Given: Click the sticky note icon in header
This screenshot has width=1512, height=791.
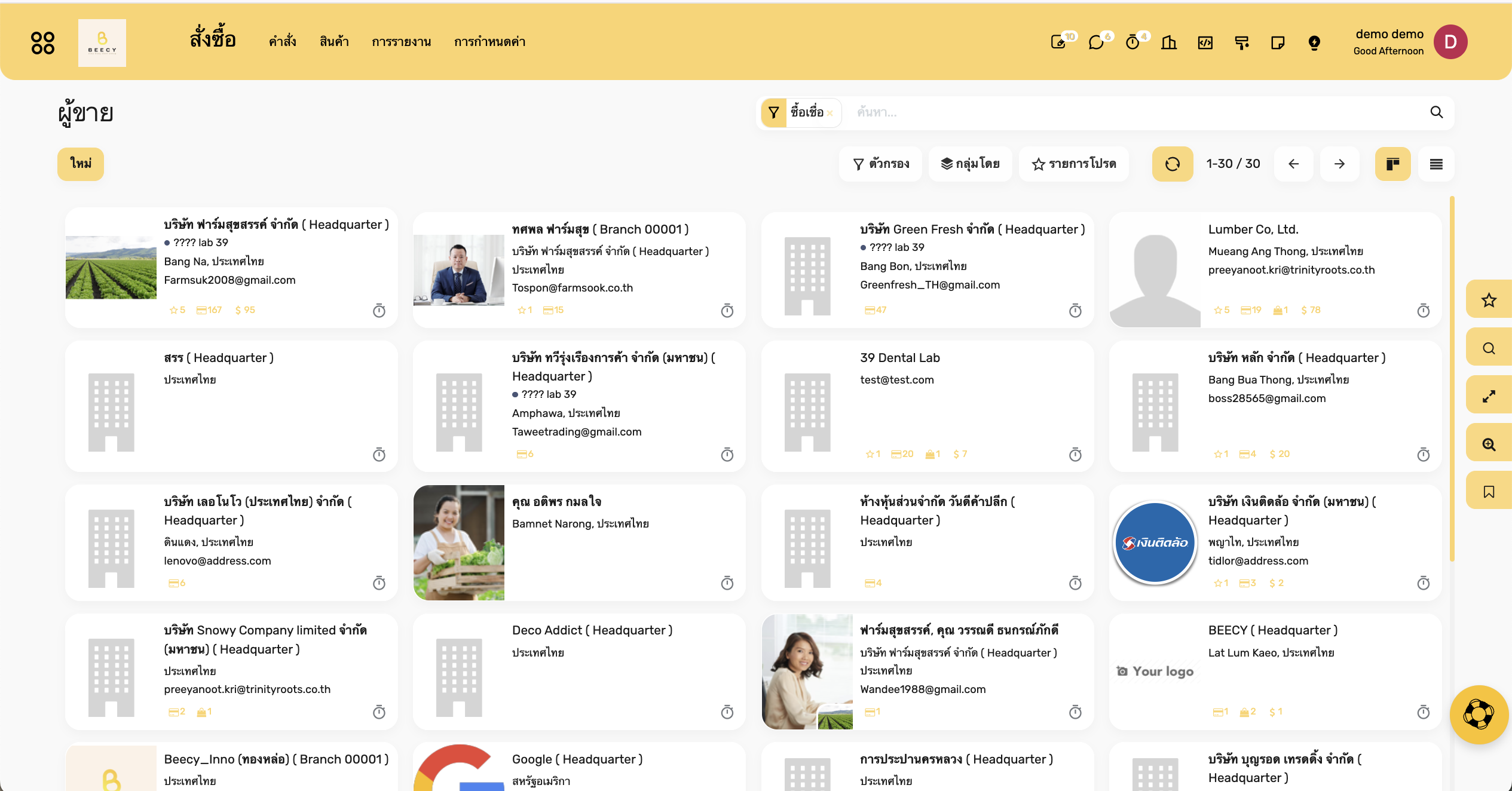Looking at the screenshot, I should [1278, 42].
